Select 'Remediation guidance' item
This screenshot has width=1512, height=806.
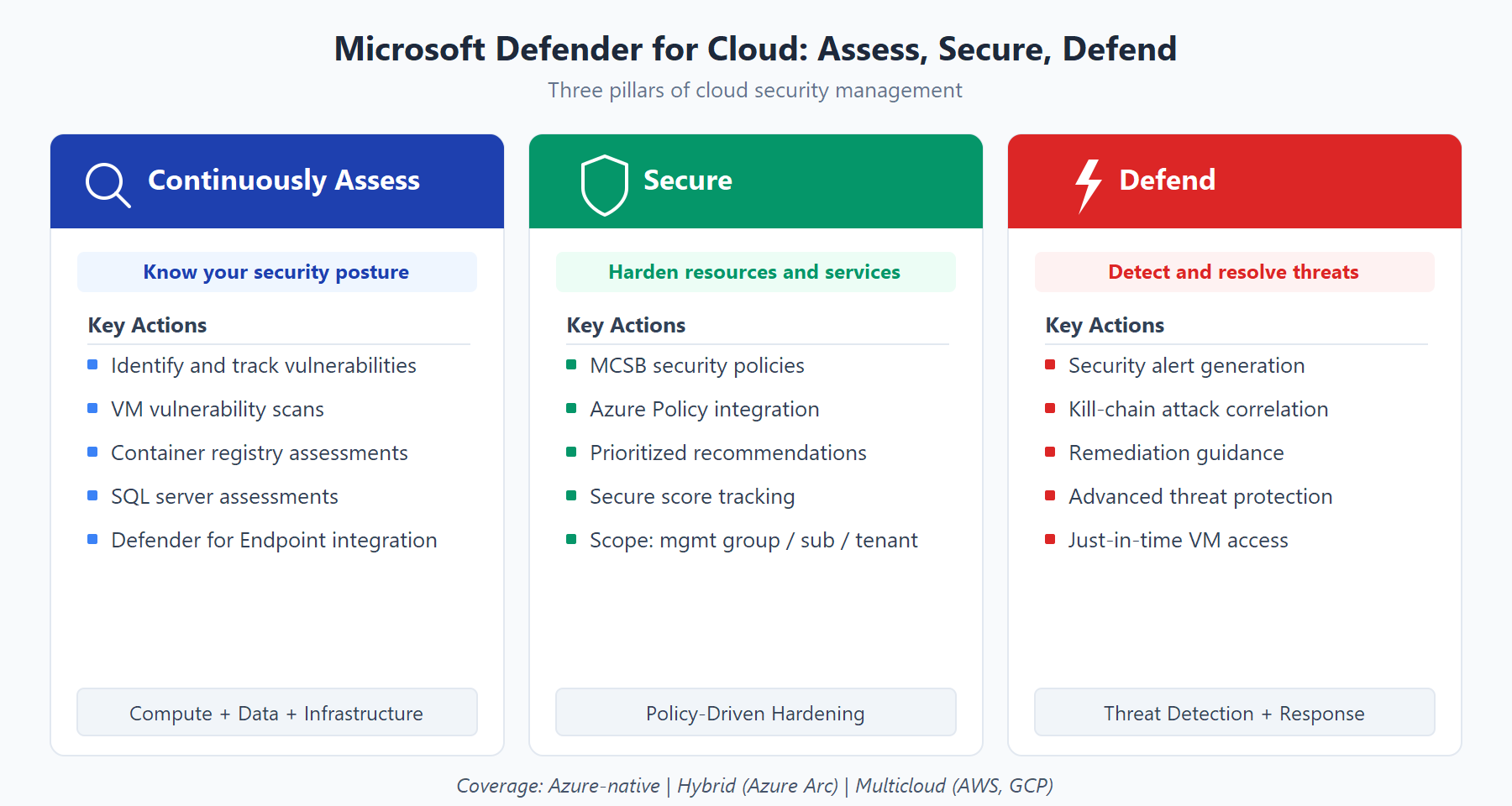[1176, 453]
